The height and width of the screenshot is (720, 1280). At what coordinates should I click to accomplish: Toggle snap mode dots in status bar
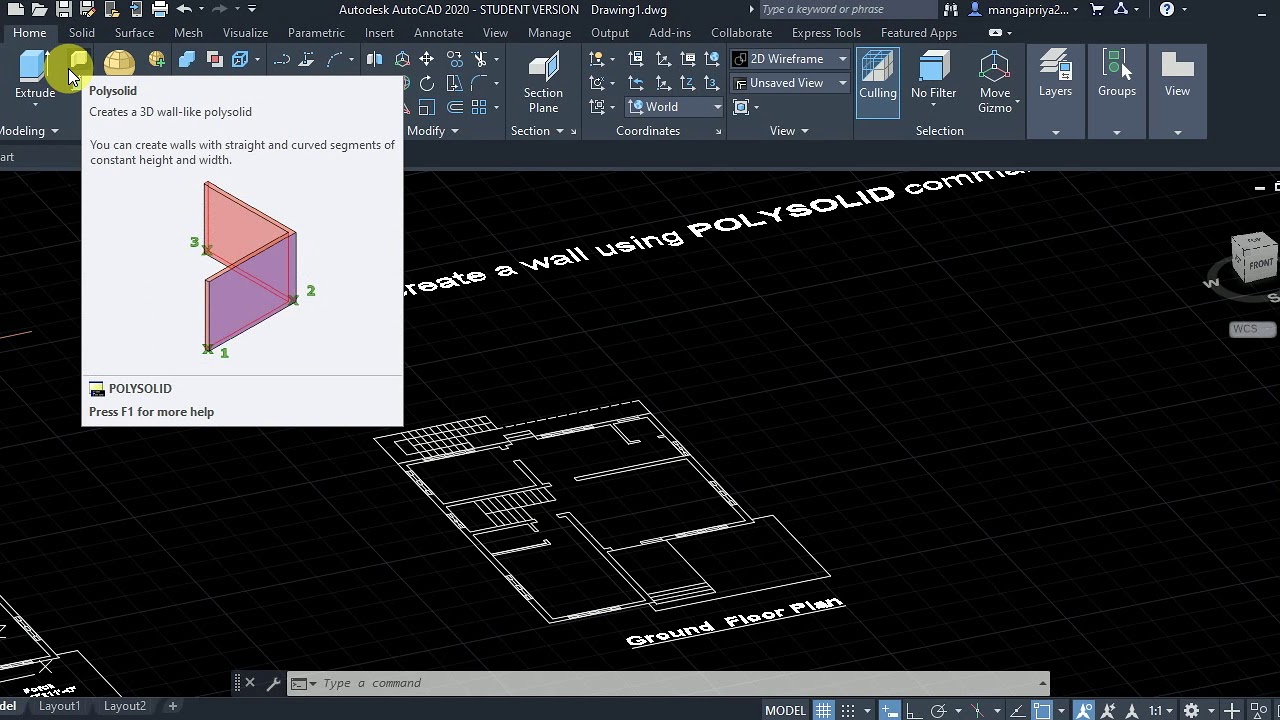point(848,710)
